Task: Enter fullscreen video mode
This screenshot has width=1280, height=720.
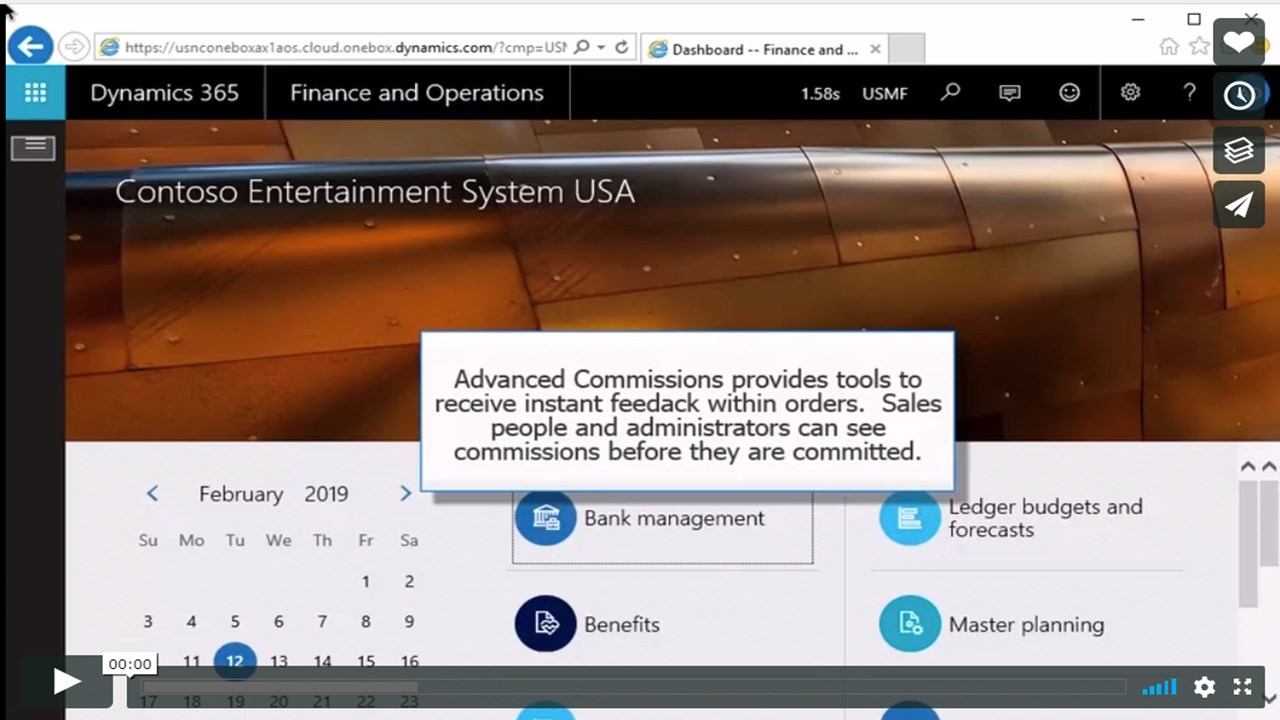Action: (x=1242, y=687)
